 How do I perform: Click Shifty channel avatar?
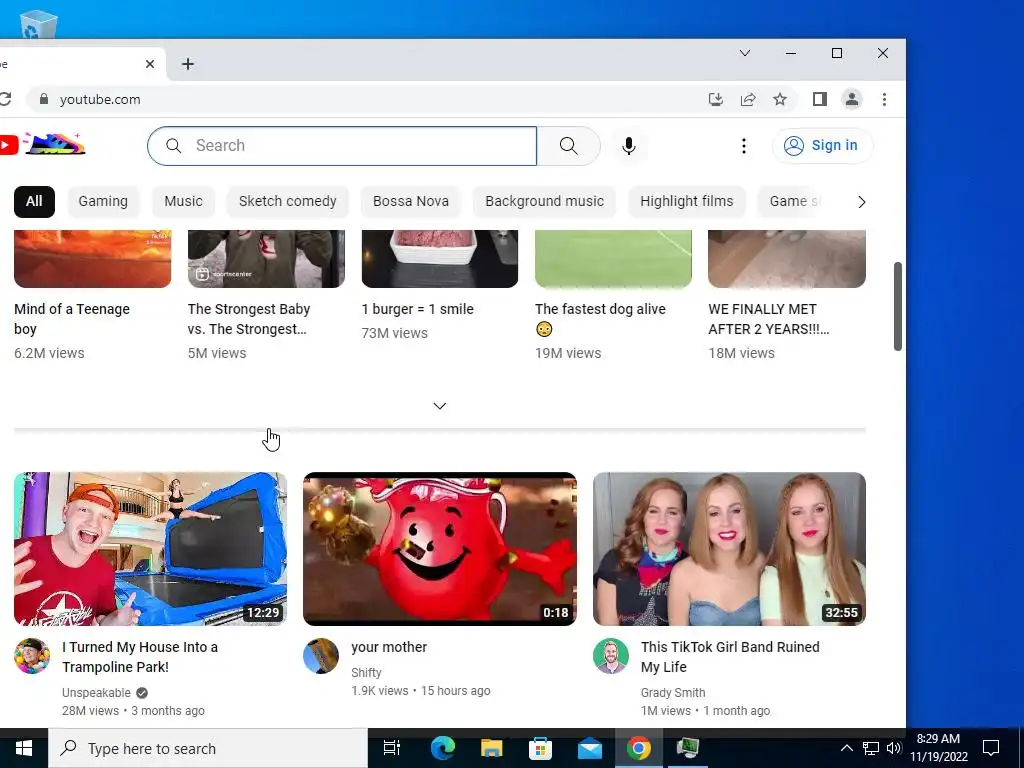point(321,656)
